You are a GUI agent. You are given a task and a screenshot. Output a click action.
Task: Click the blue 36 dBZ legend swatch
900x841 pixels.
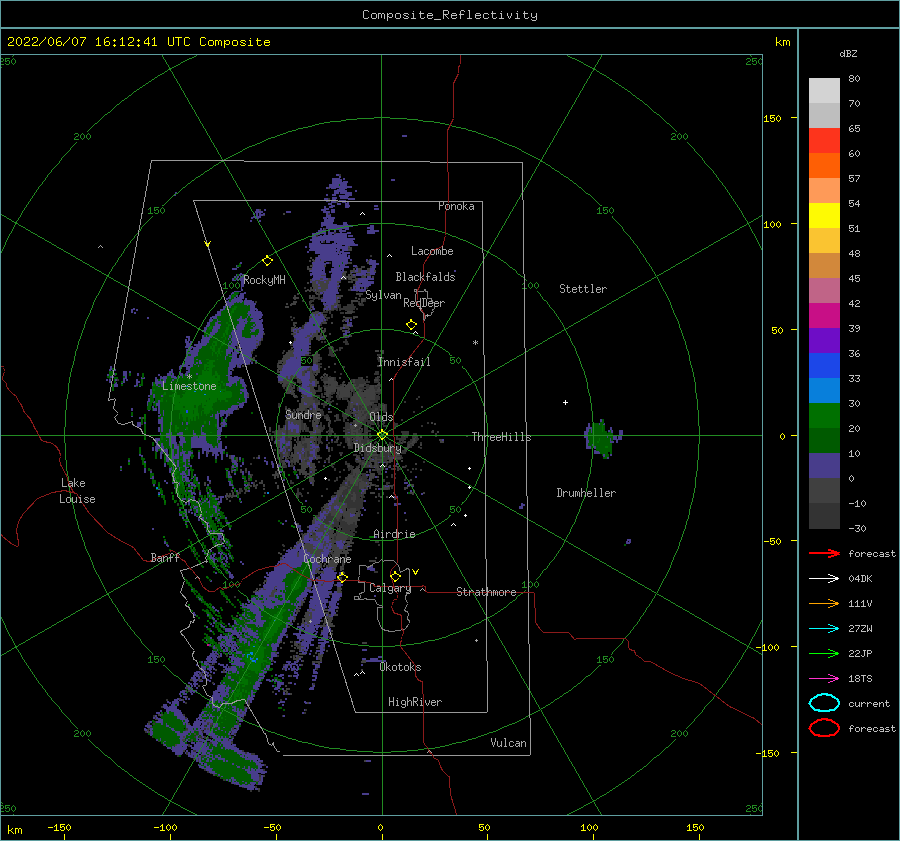click(x=824, y=365)
